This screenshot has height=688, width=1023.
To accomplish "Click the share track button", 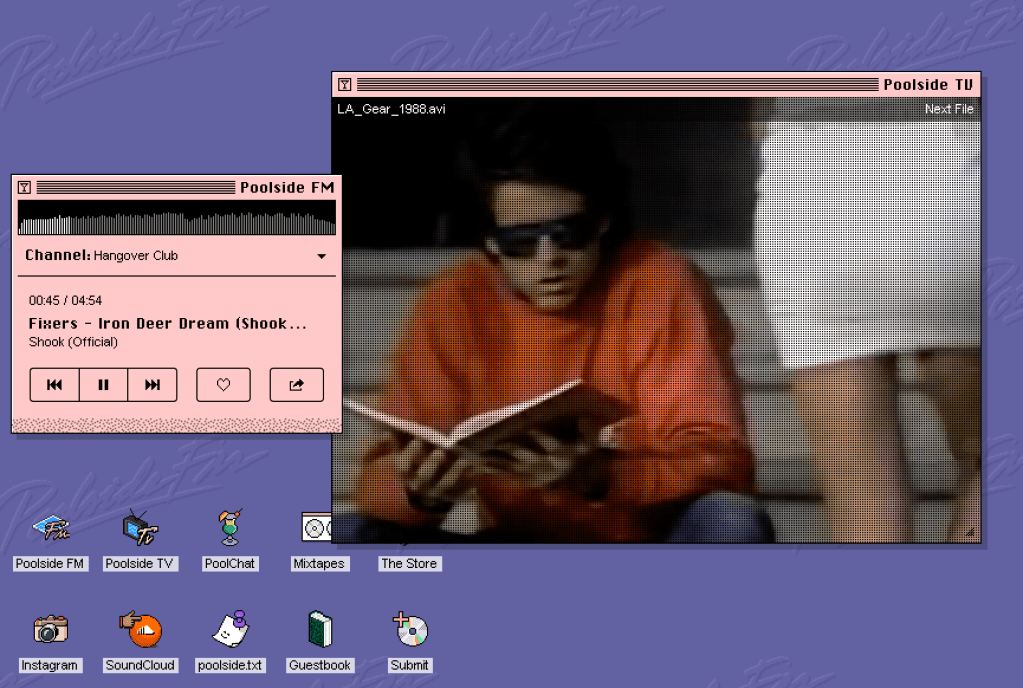I will coord(296,385).
